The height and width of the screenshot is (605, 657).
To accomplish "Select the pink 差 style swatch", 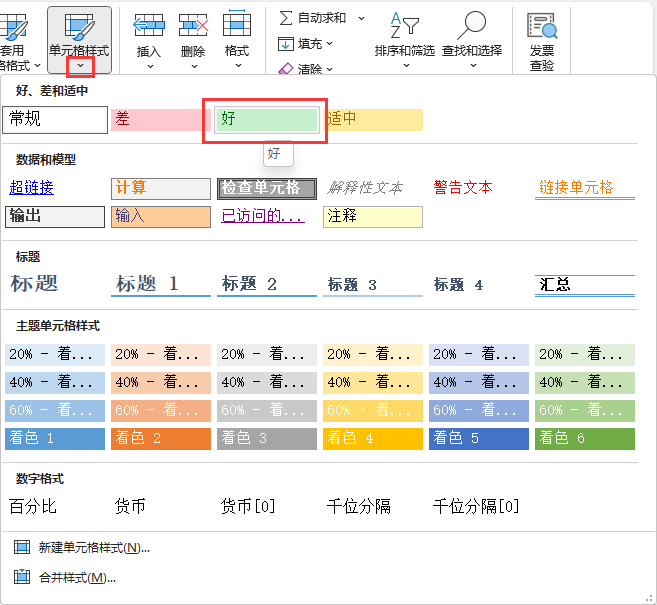I will tap(161, 119).
